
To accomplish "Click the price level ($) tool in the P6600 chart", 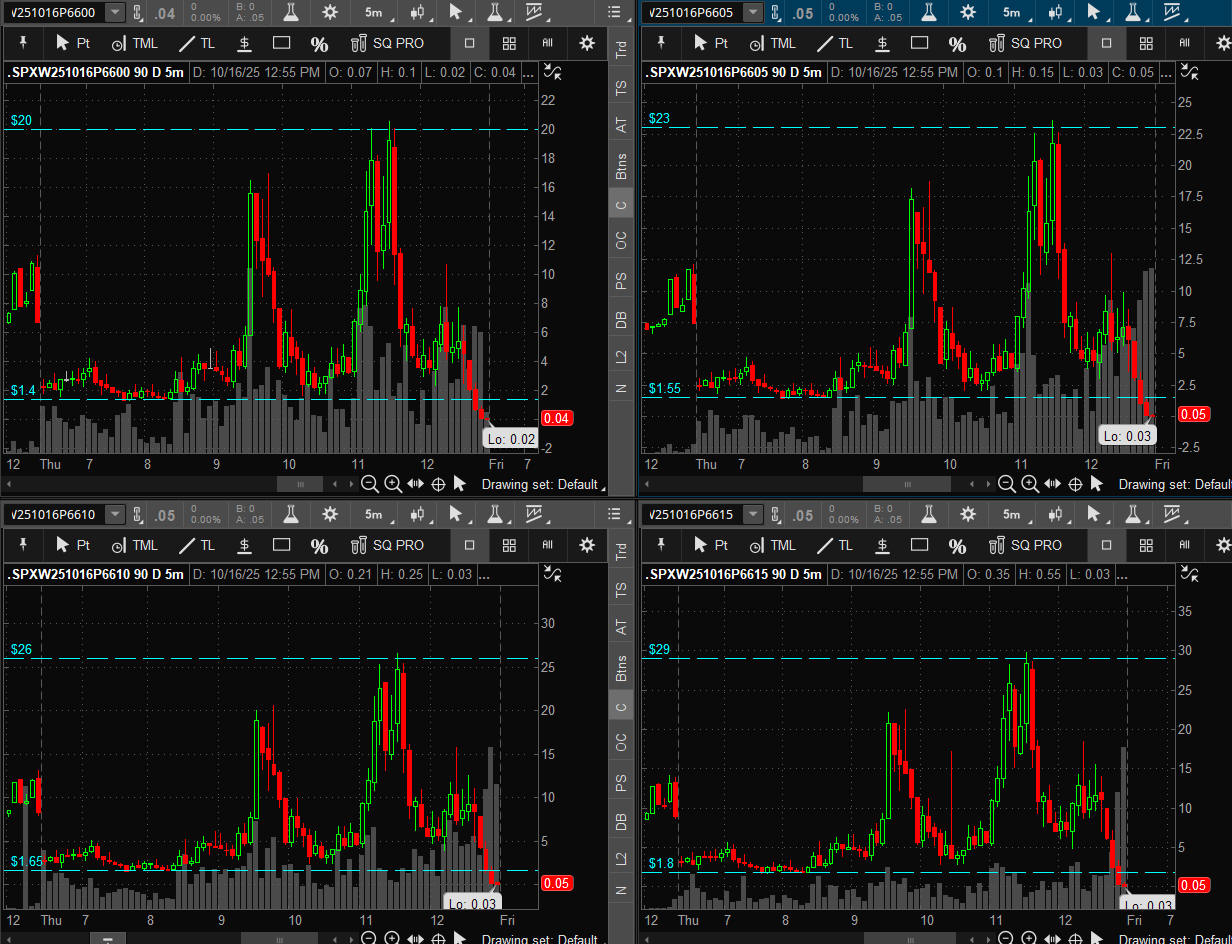I will (244, 43).
